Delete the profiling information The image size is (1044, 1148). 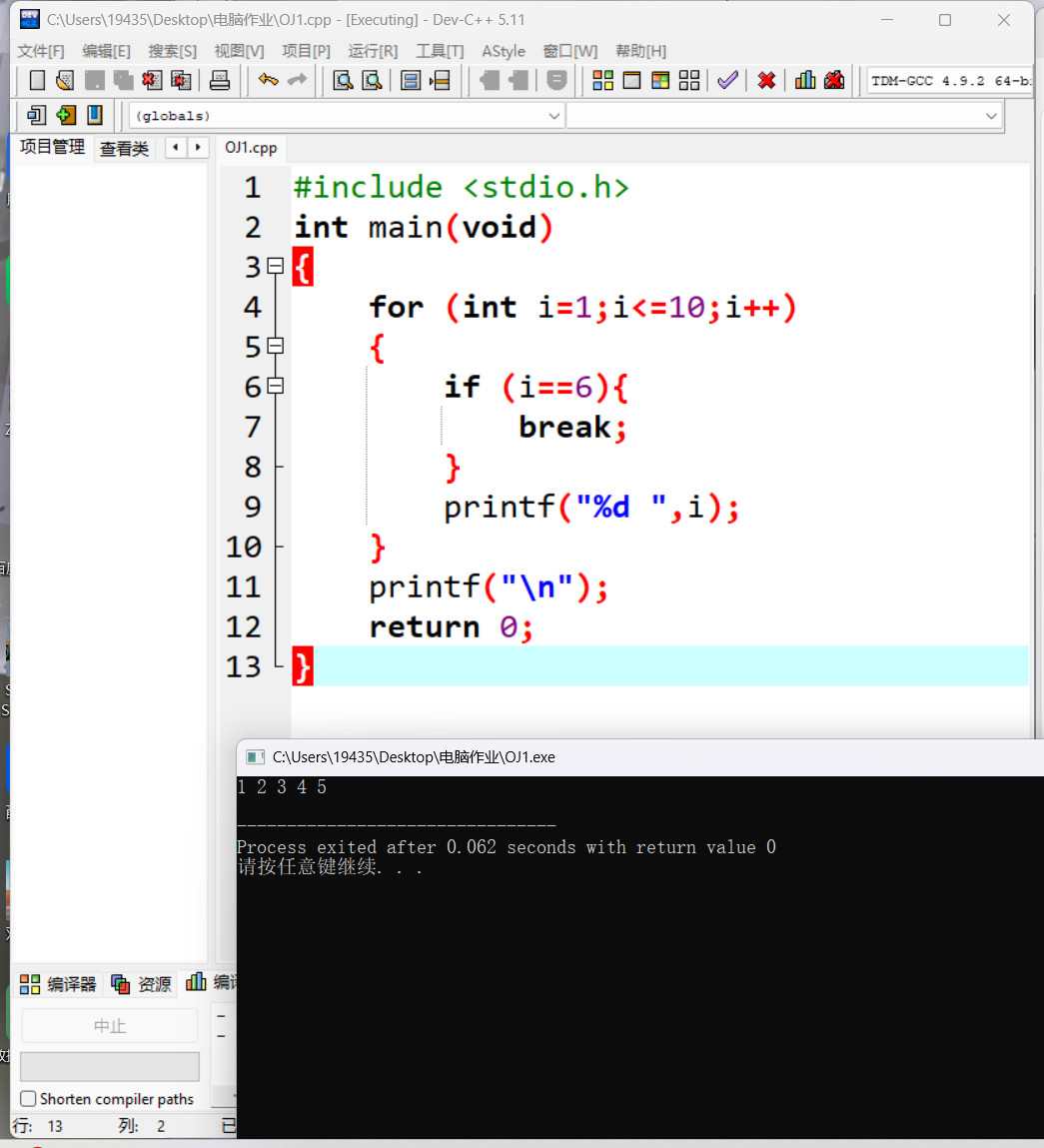point(834,81)
